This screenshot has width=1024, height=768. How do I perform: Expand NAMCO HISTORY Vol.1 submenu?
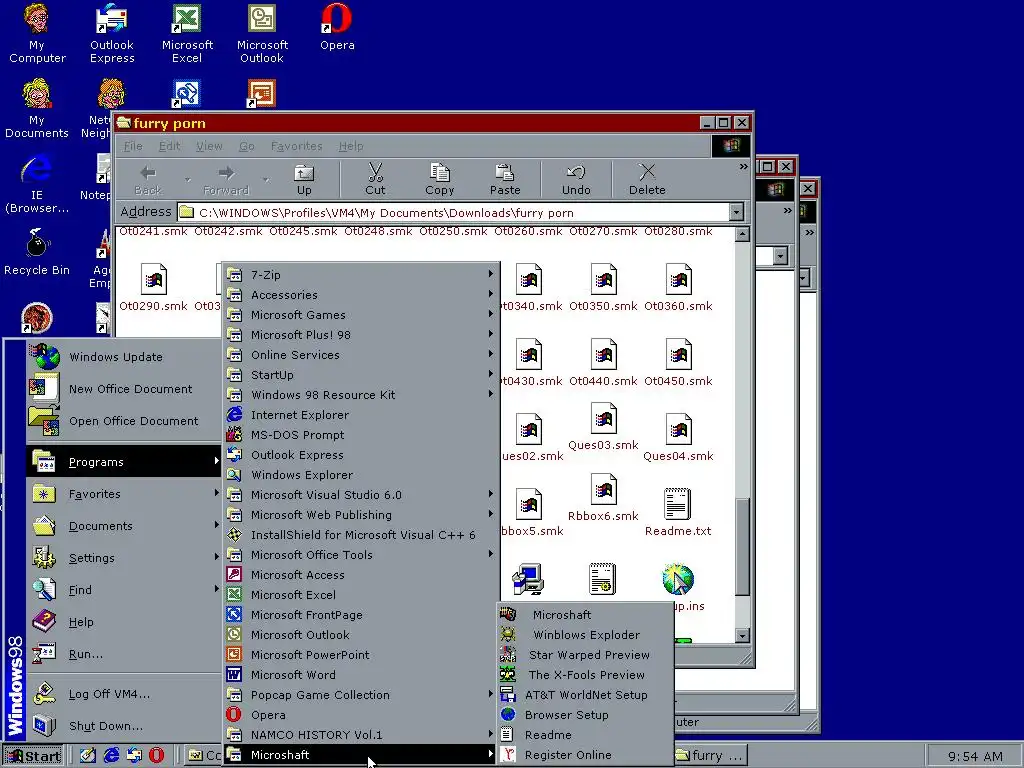(361, 735)
